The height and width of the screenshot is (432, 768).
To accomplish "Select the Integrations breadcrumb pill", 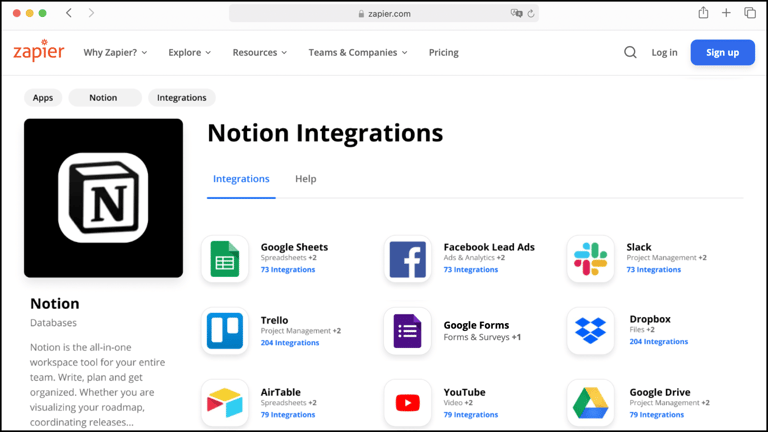I will click(x=182, y=97).
